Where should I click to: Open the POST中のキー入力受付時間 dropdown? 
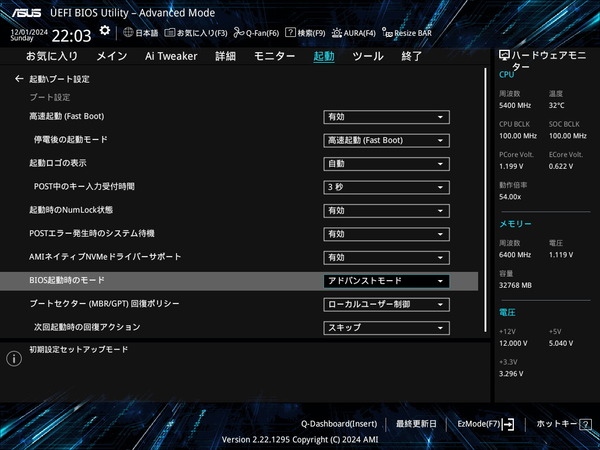click(x=386, y=187)
